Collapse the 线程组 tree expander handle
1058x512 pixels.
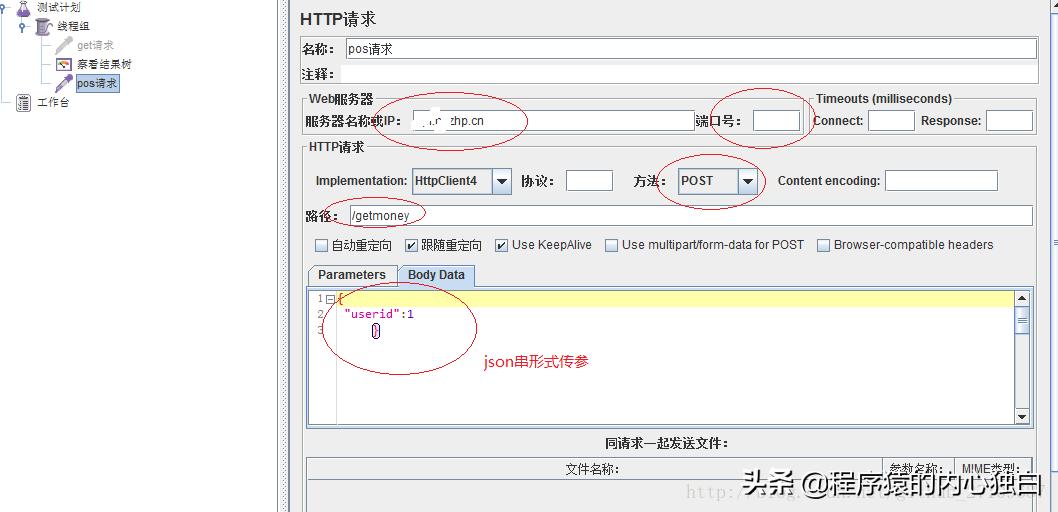22,27
